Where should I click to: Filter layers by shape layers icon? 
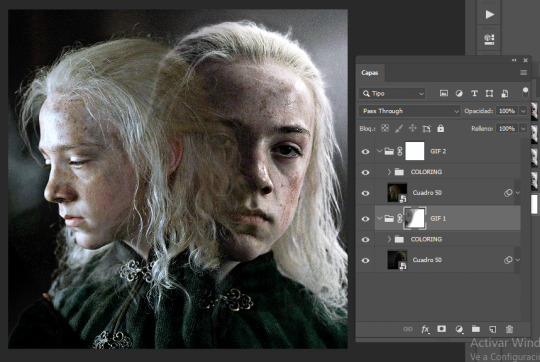coord(489,93)
